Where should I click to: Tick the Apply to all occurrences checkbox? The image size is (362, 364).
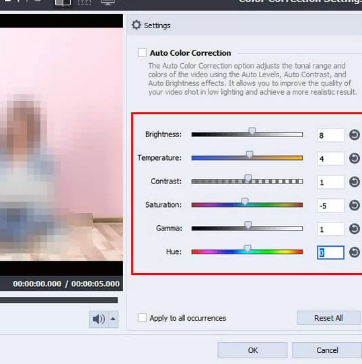142,318
